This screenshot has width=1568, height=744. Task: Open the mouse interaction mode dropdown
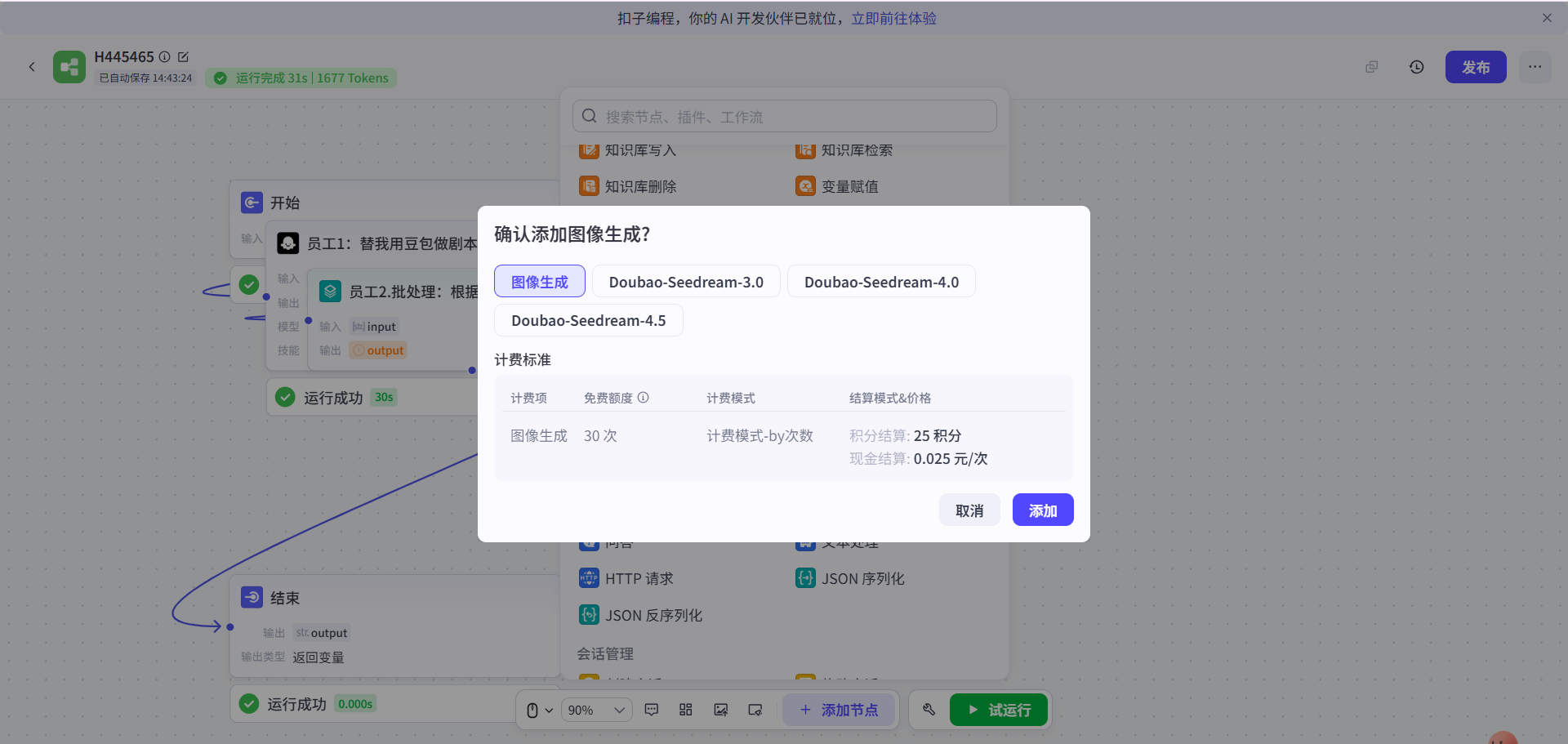tap(539, 711)
